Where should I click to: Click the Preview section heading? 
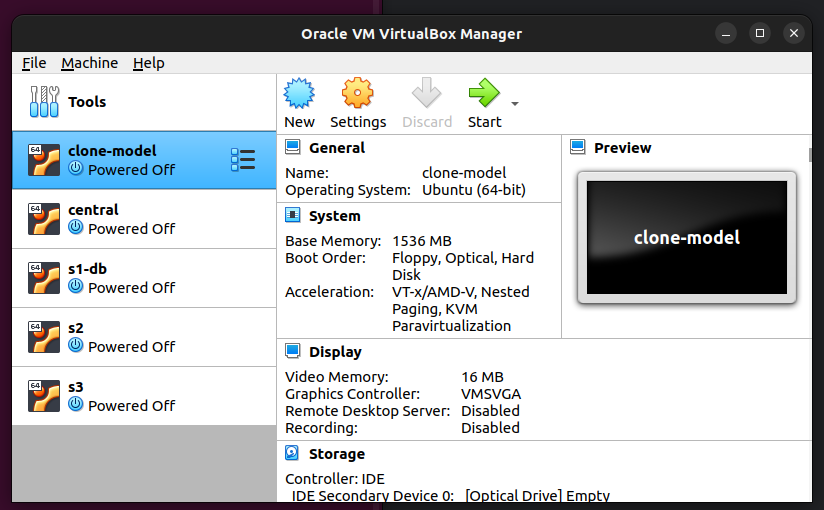[623, 148]
